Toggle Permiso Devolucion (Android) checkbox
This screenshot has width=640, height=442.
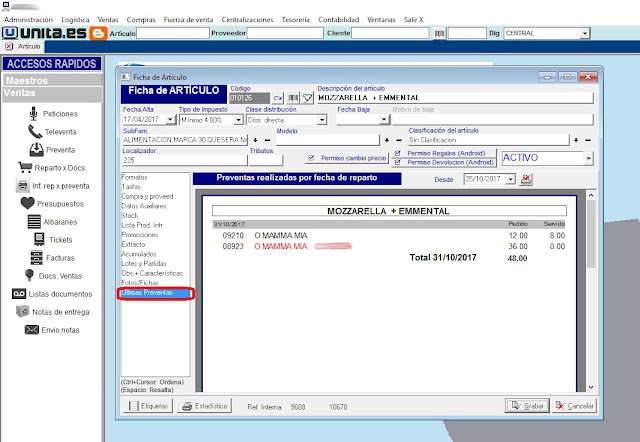(399, 162)
